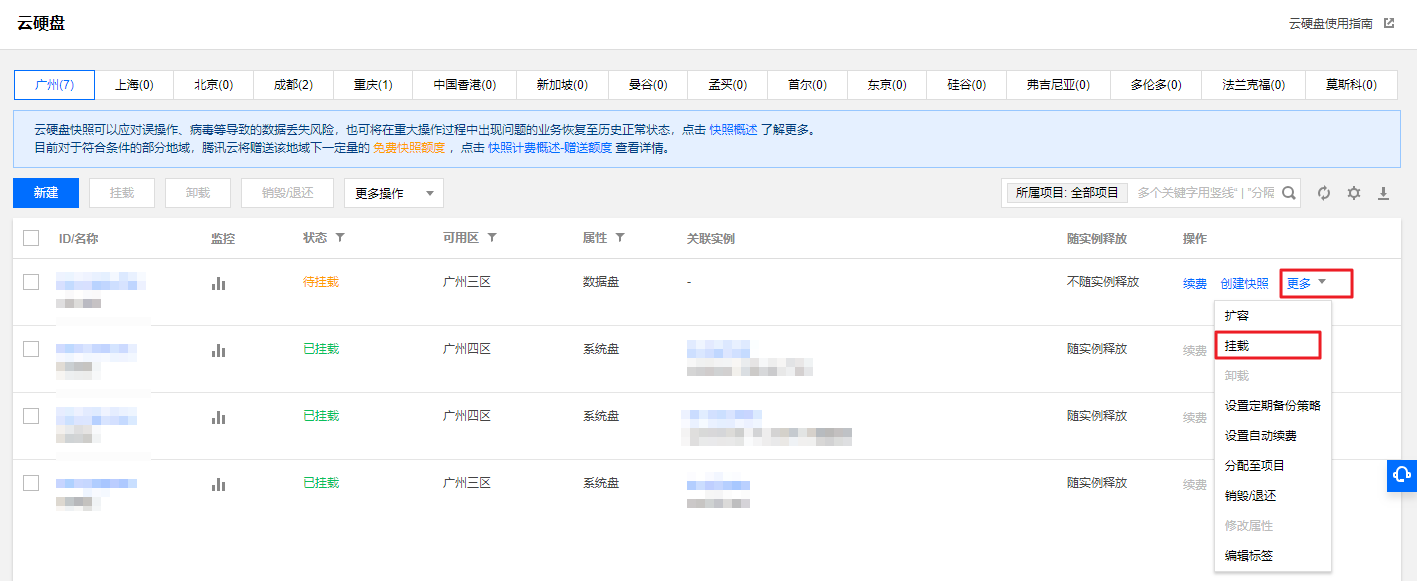Click the blue 新建 button
This screenshot has height=581, width=1417.
[x=46, y=193]
